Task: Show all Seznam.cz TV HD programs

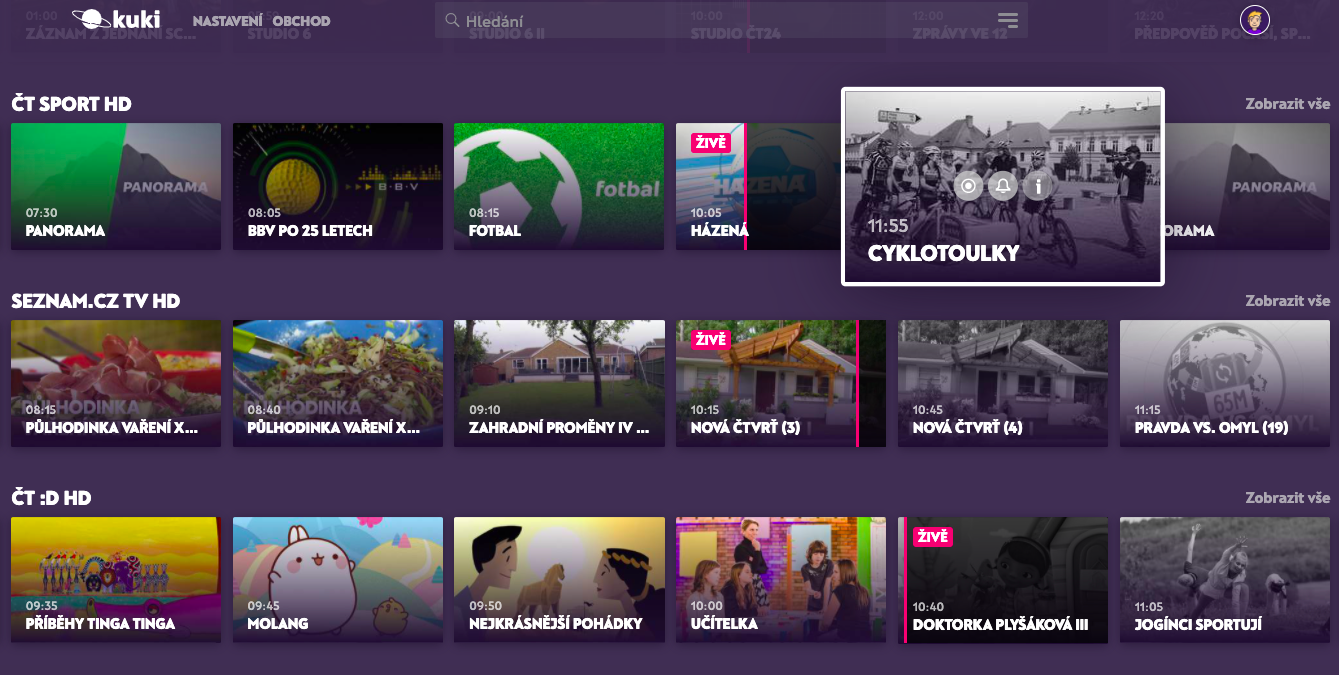Action: (1288, 301)
